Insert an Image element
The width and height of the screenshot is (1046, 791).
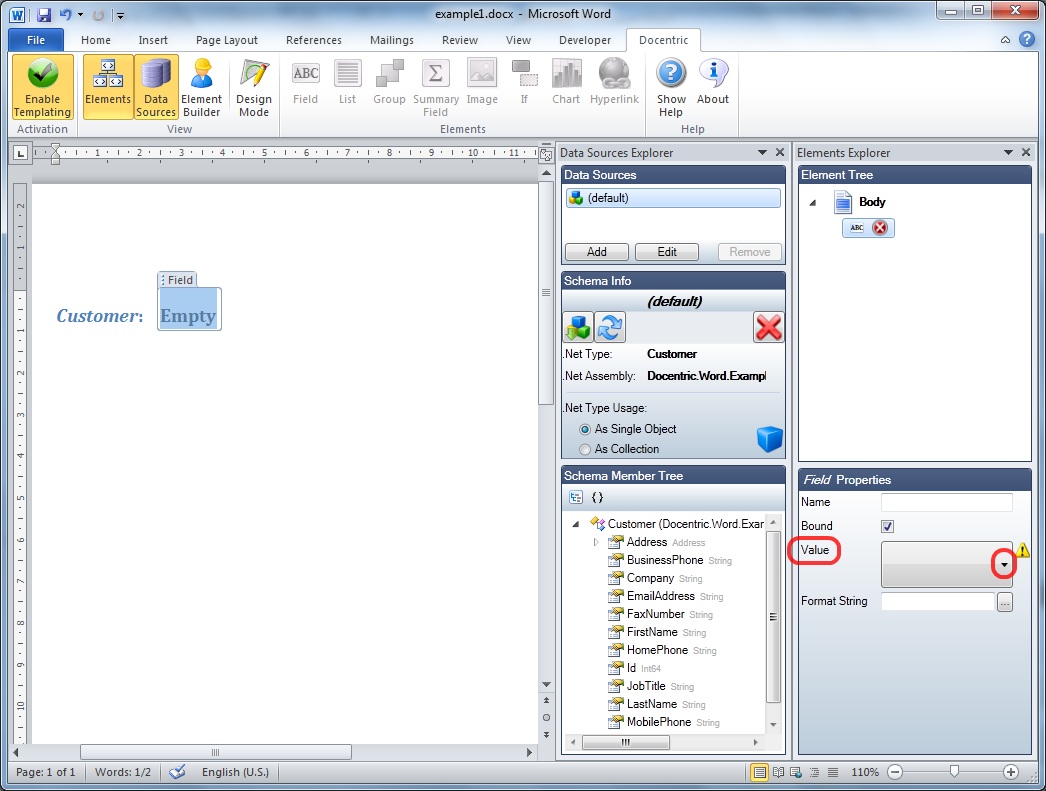(482, 83)
